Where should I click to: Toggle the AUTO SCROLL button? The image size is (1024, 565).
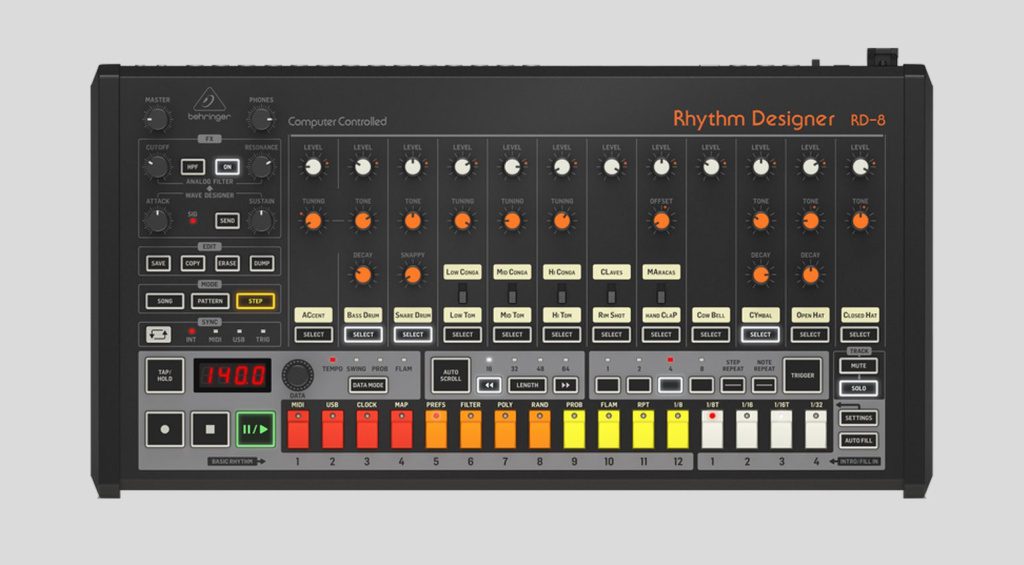[x=451, y=376]
